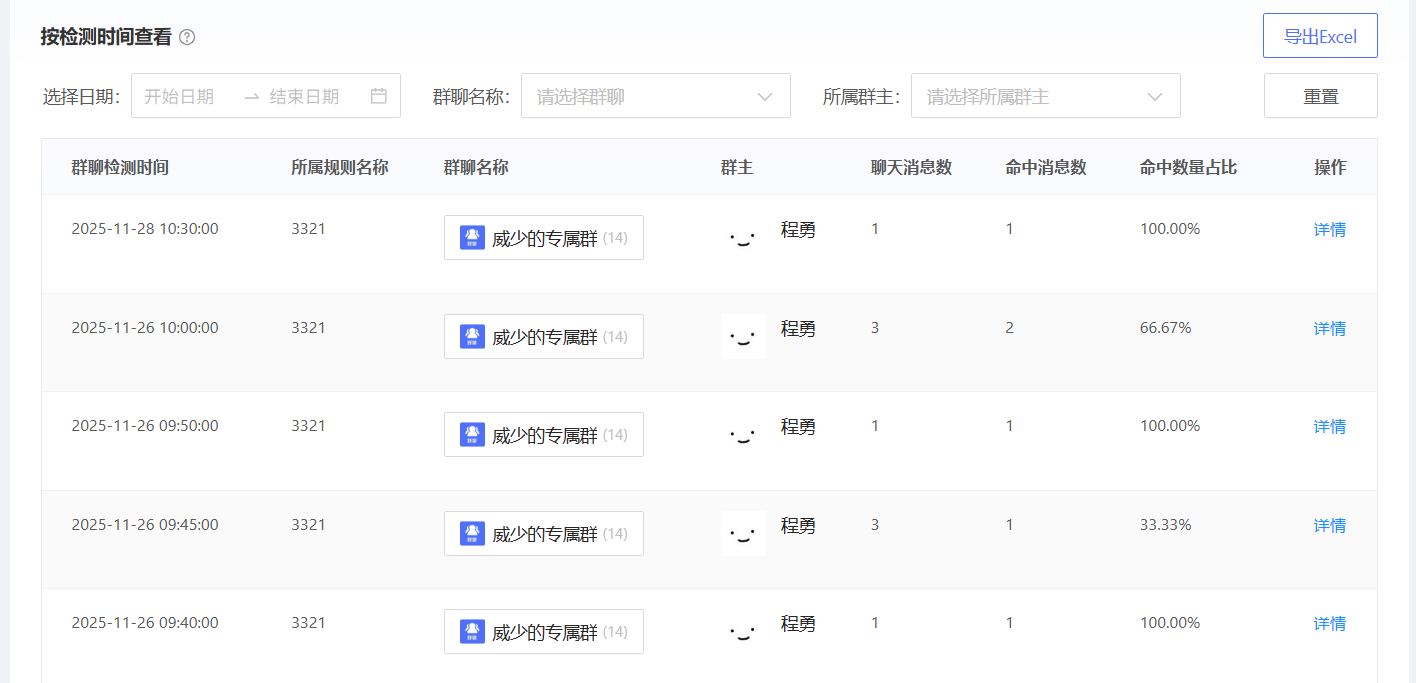Click owner avatar in 2025-11-26 09:45:00 row

point(743,533)
